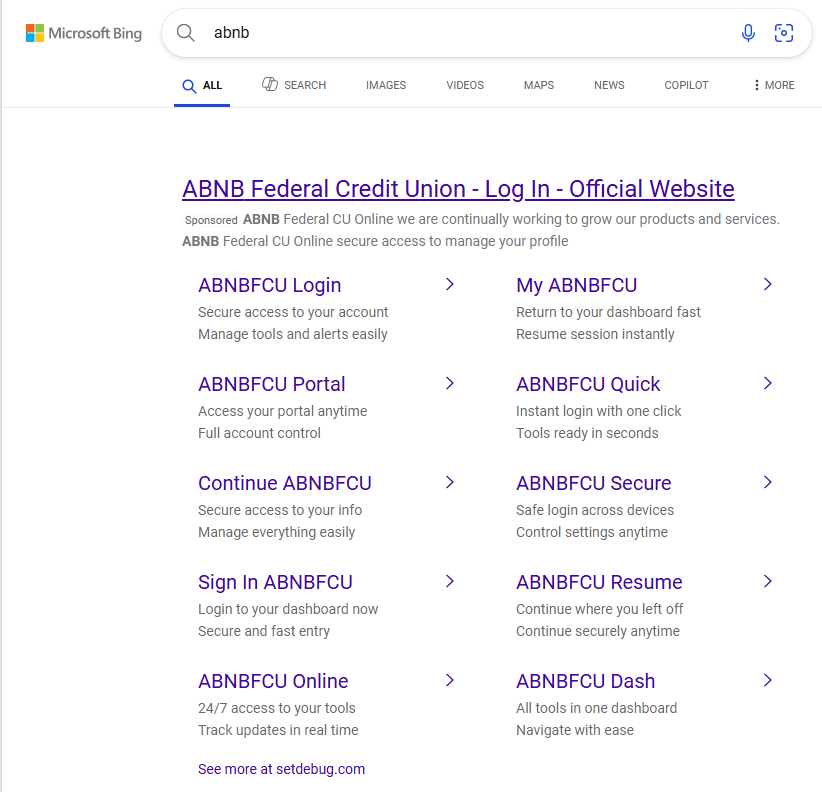Click See more at setdebug.com
The width and height of the screenshot is (822, 792).
[282, 769]
